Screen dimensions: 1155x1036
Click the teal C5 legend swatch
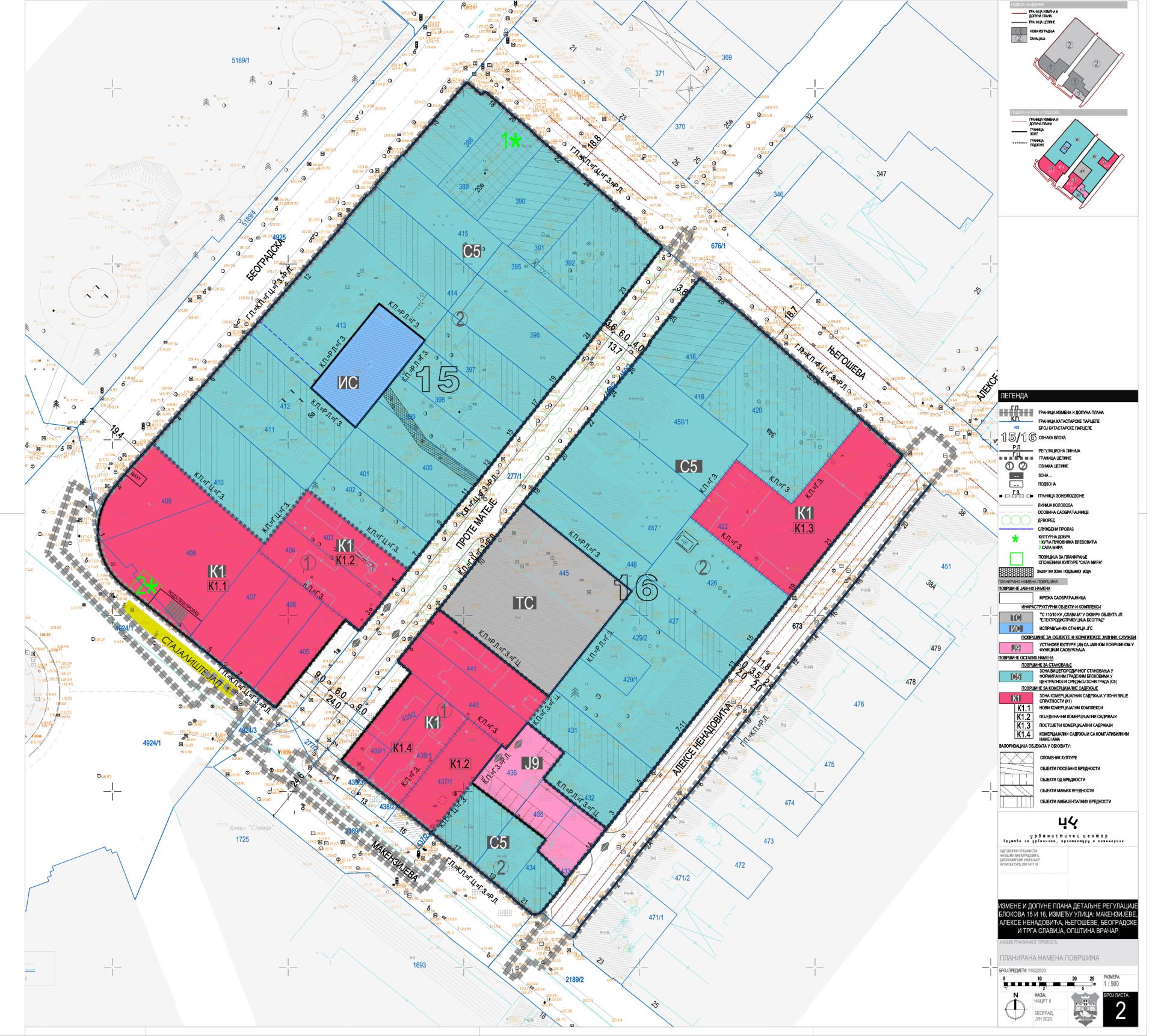coord(1015,677)
